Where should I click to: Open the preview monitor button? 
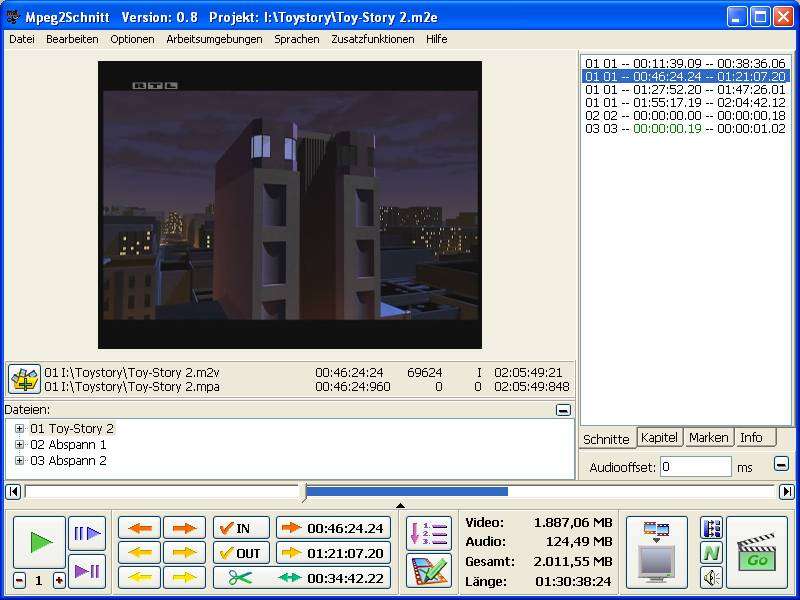point(657,552)
